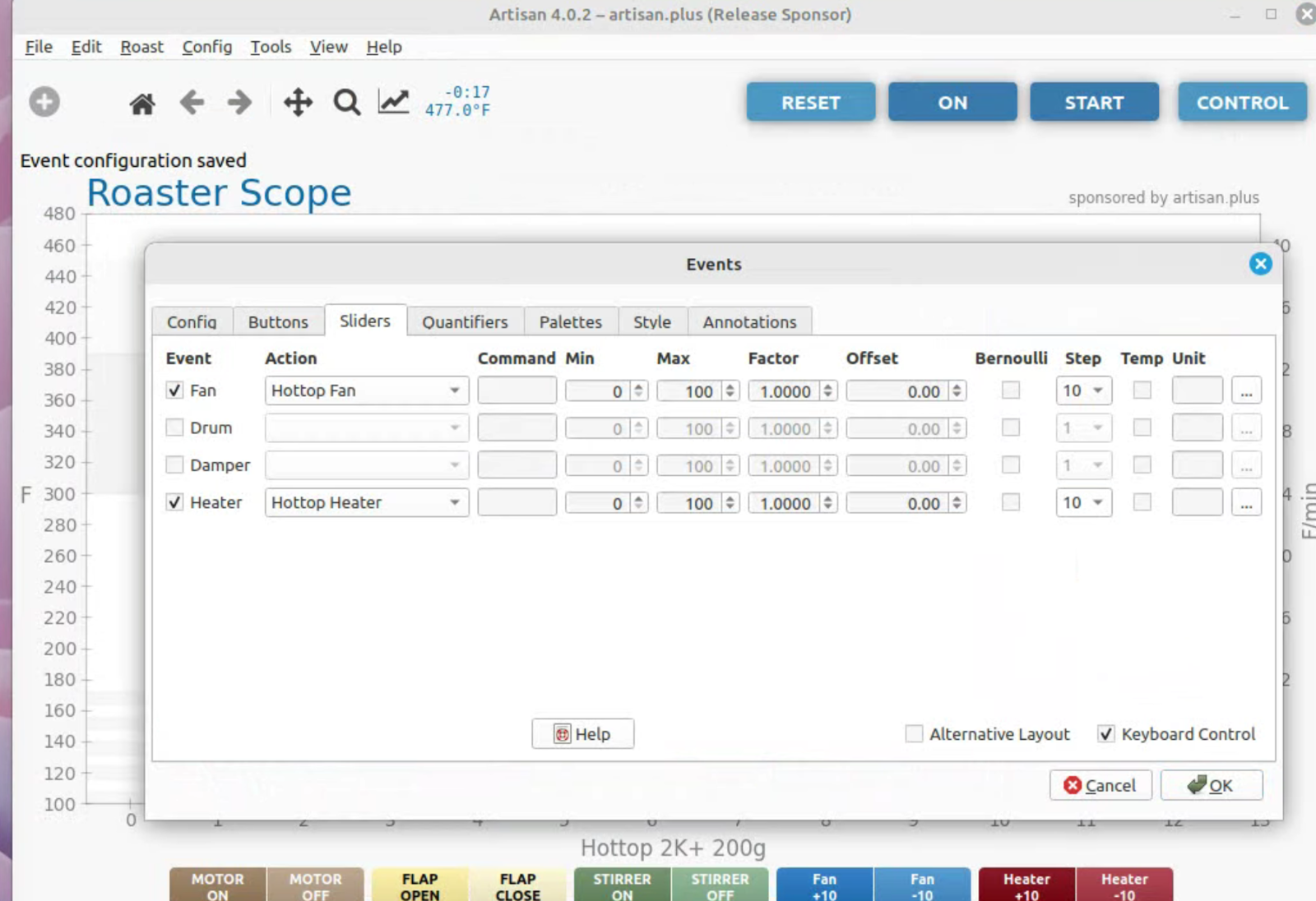Screen dimensions: 1316x901
Task: Uncheck the Fan event checkbox
Action: coord(174,390)
